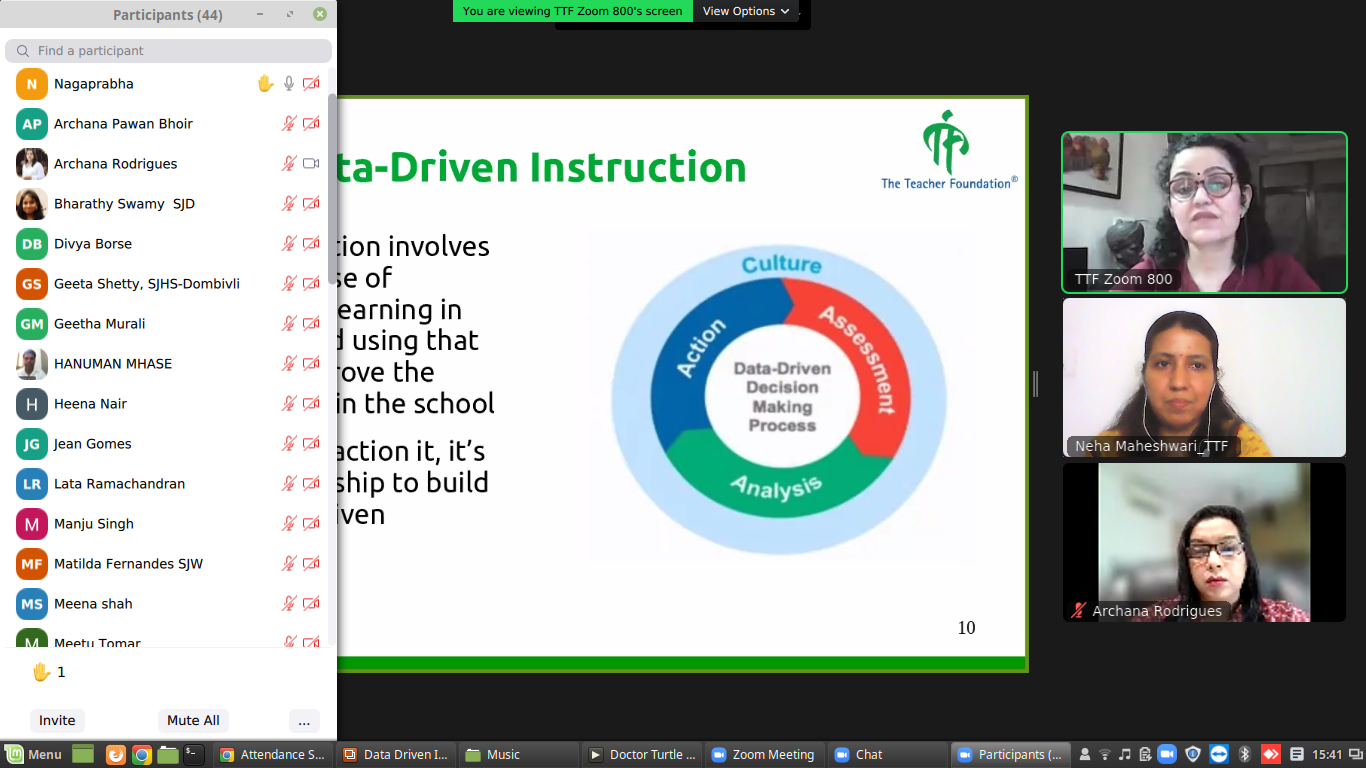Click the TeamViewer tray icon
Image resolution: width=1366 pixels, height=768 pixels.
[1218, 754]
